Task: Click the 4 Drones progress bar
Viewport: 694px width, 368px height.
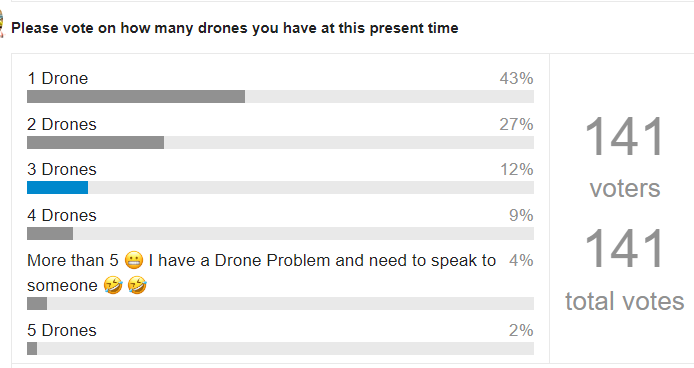Action: click(280, 234)
